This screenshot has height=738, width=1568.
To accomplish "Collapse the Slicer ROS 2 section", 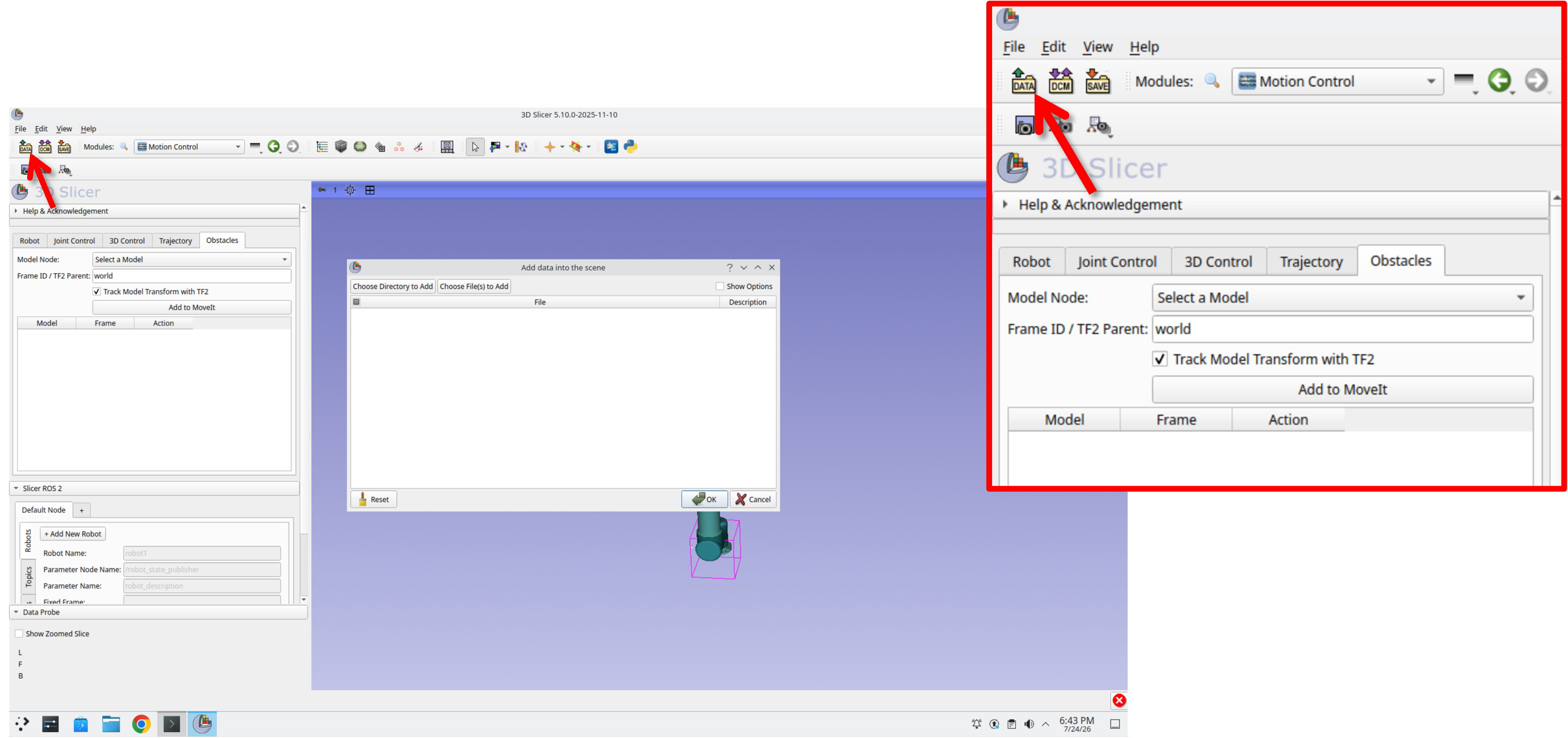I will pos(154,488).
